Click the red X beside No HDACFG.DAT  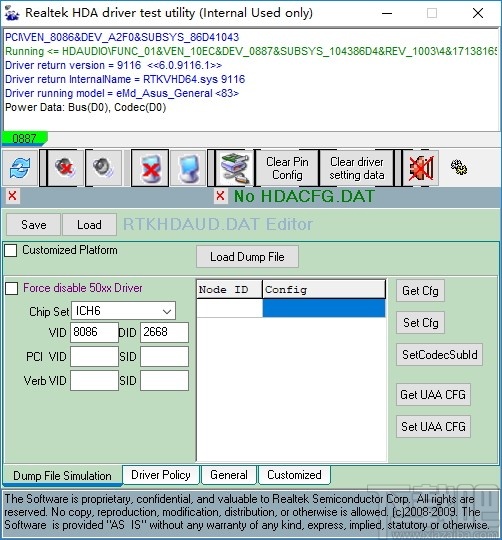pos(220,196)
